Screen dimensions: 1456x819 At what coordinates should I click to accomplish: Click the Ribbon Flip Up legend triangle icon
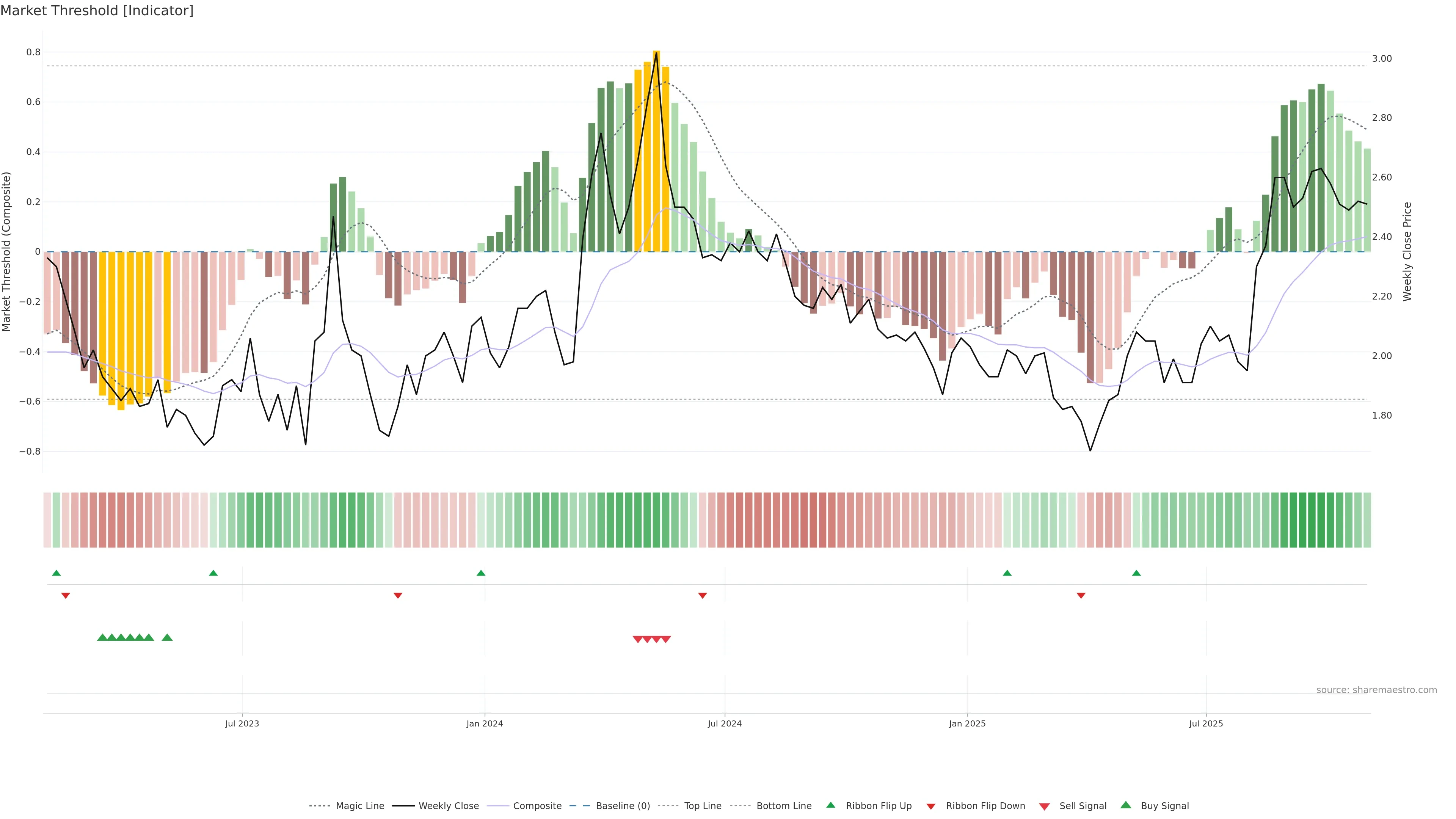tap(830, 805)
